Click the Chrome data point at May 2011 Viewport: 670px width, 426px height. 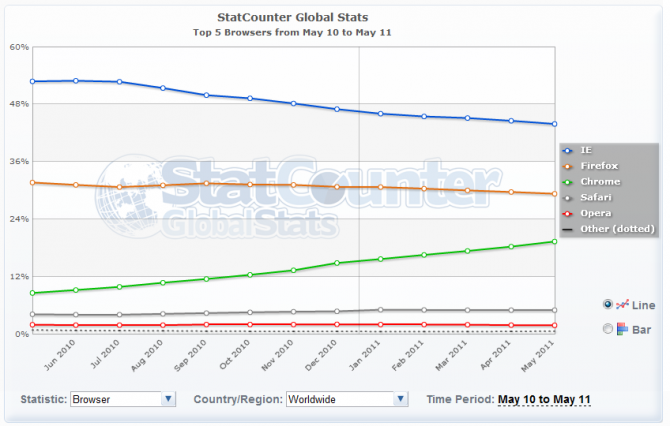pyautogui.click(x=554, y=241)
